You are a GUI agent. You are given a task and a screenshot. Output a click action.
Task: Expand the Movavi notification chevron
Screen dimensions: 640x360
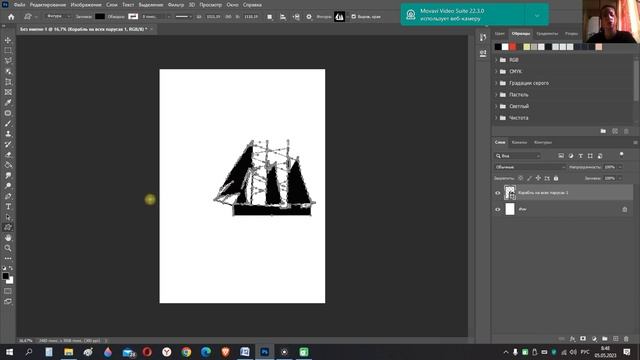537,16
